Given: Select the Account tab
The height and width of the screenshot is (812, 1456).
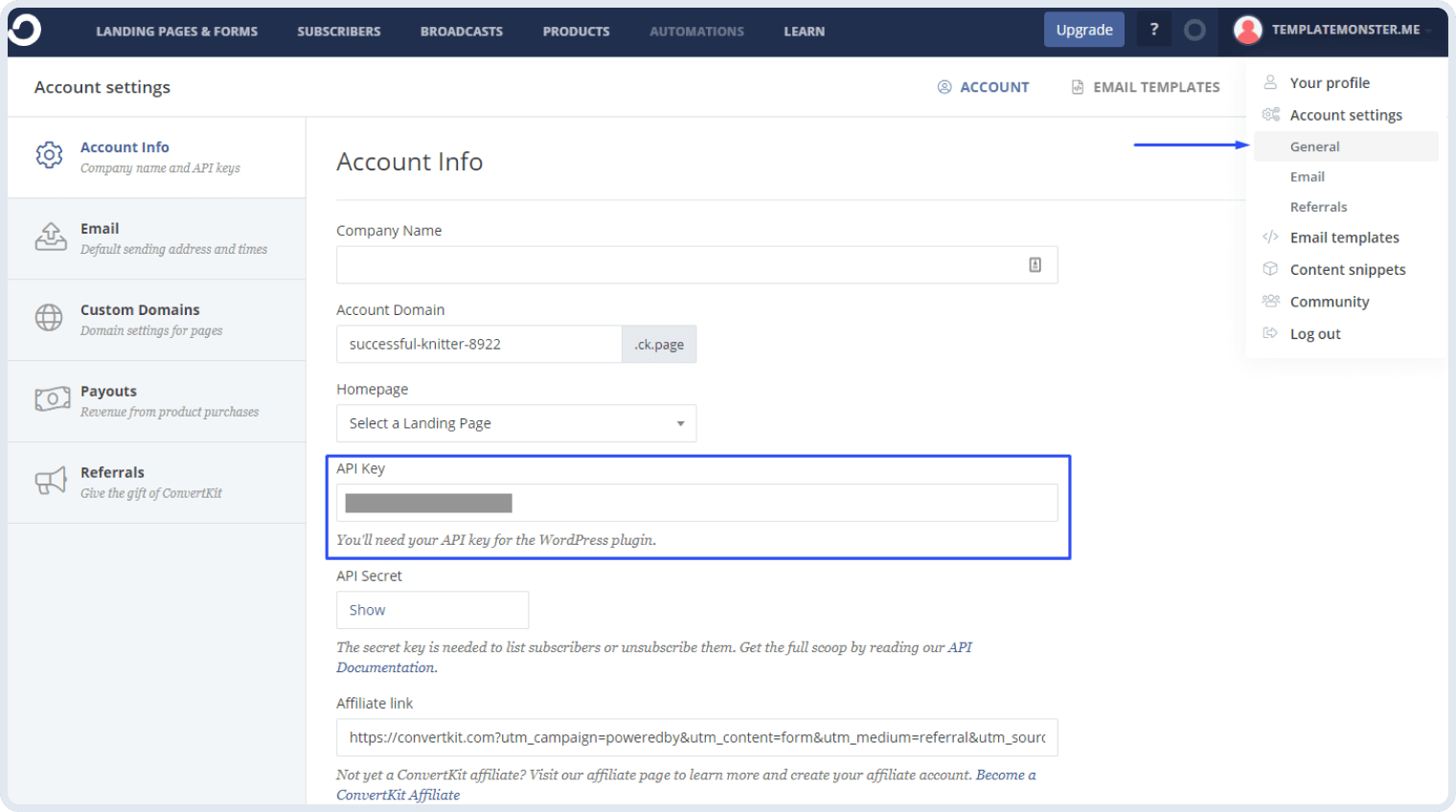Looking at the screenshot, I should (x=984, y=86).
